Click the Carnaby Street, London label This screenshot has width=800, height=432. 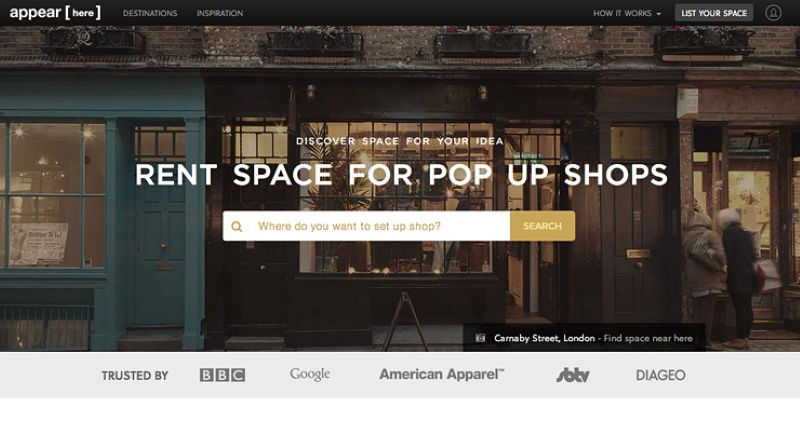(x=544, y=338)
